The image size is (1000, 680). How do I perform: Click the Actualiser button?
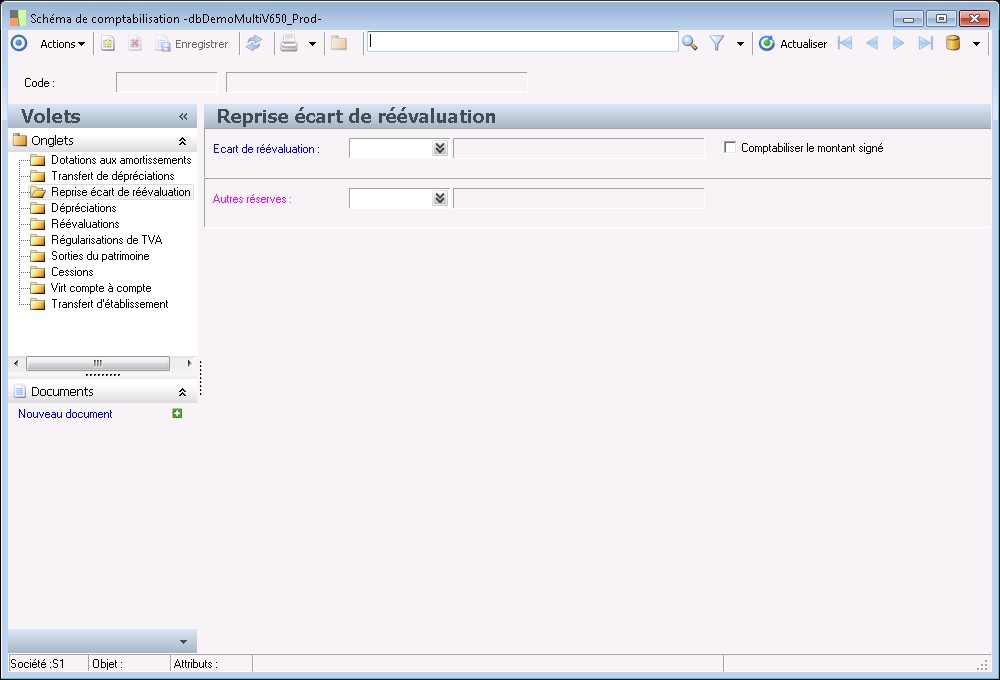[x=793, y=43]
